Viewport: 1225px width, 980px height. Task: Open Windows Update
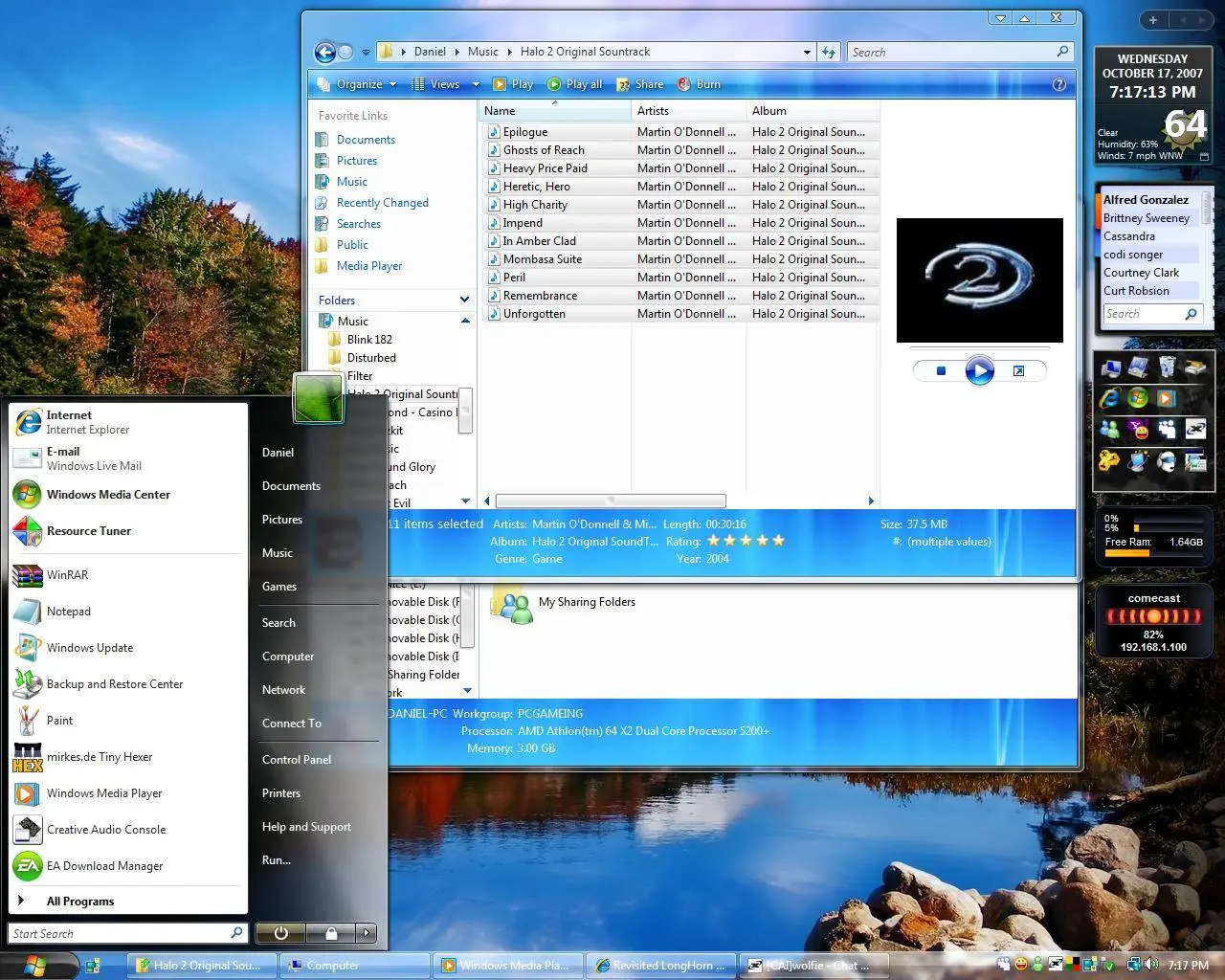coord(128,648)
